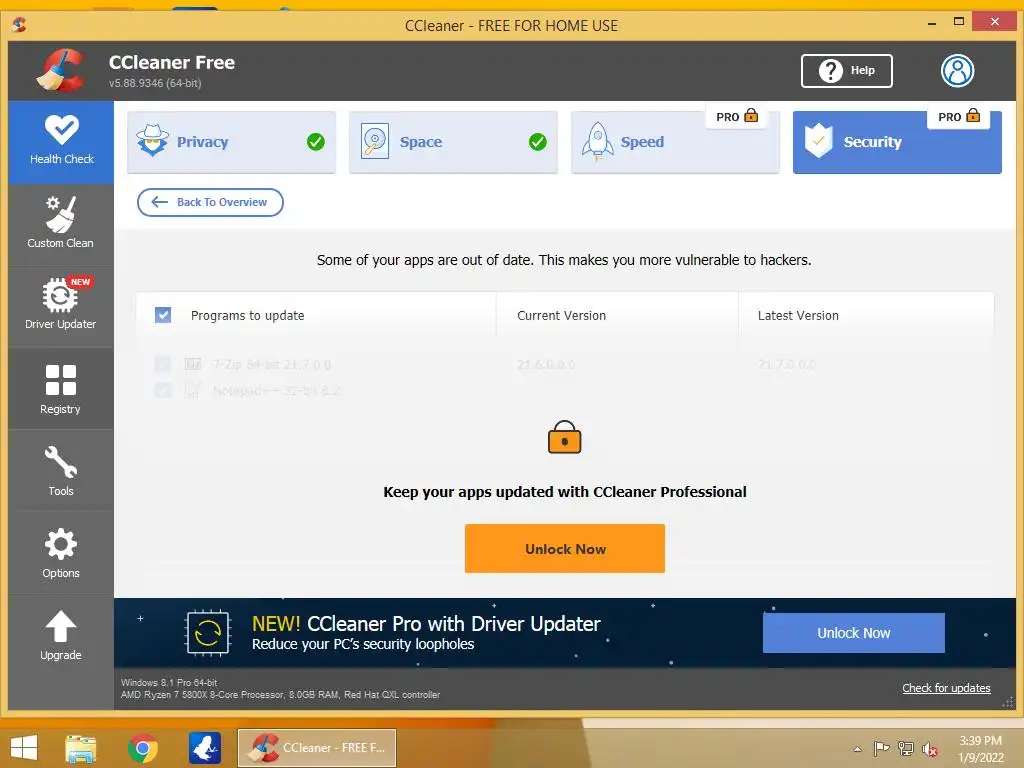
Task: Click the Windows 8.1 Pro 64-bit system info
Action: (x=169, y=682)
